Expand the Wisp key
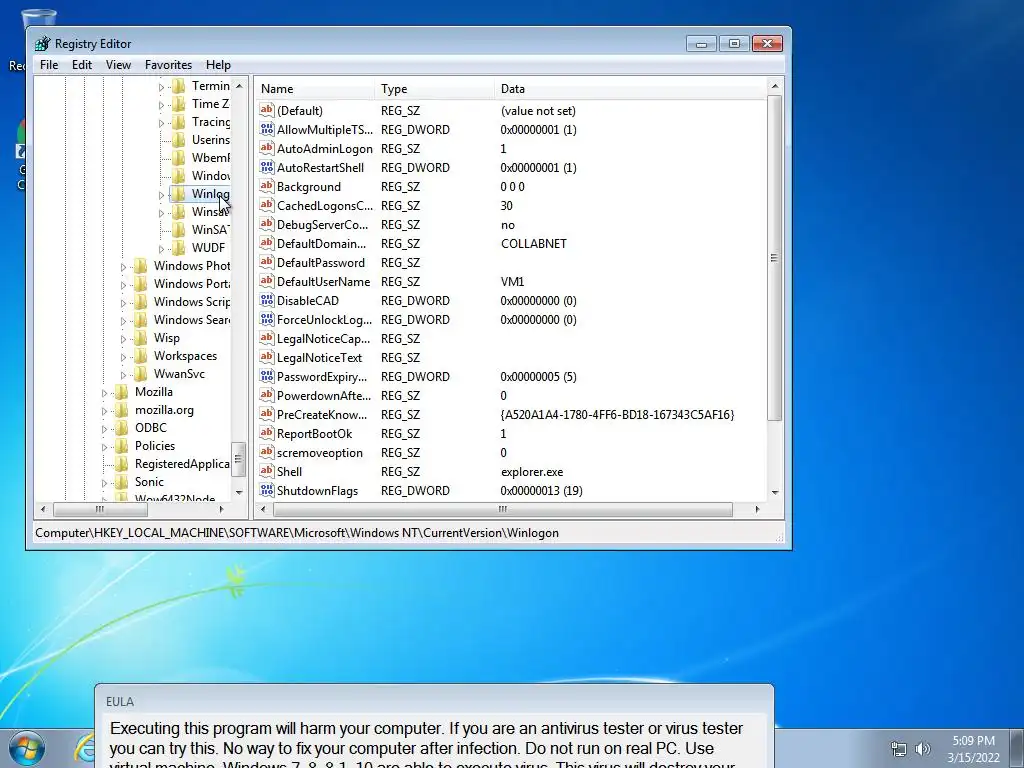Screen dimensions: 1024x768 (x=123, y=339)
